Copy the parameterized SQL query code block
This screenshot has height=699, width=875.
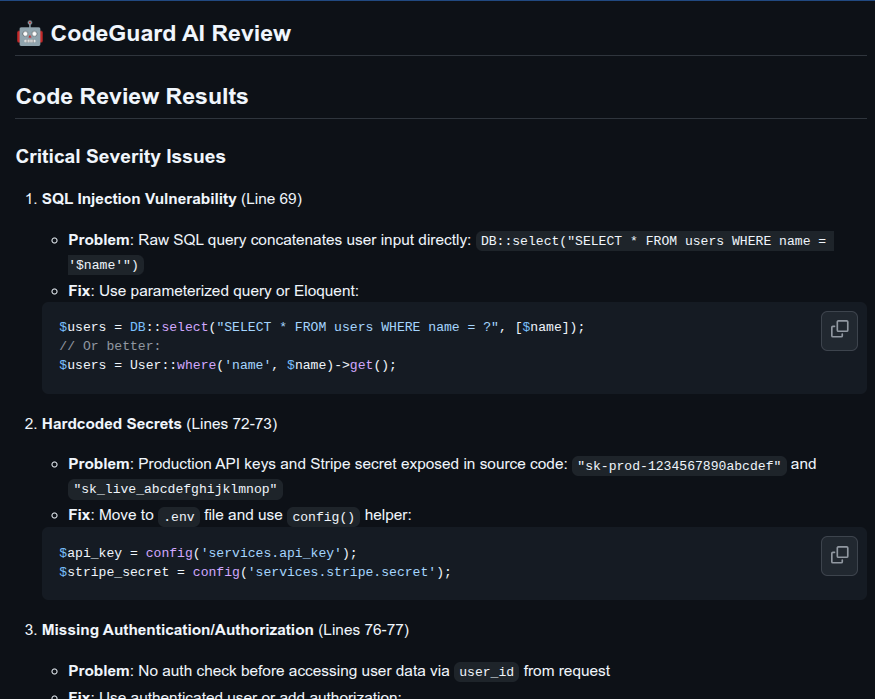[x=839, y=331]
